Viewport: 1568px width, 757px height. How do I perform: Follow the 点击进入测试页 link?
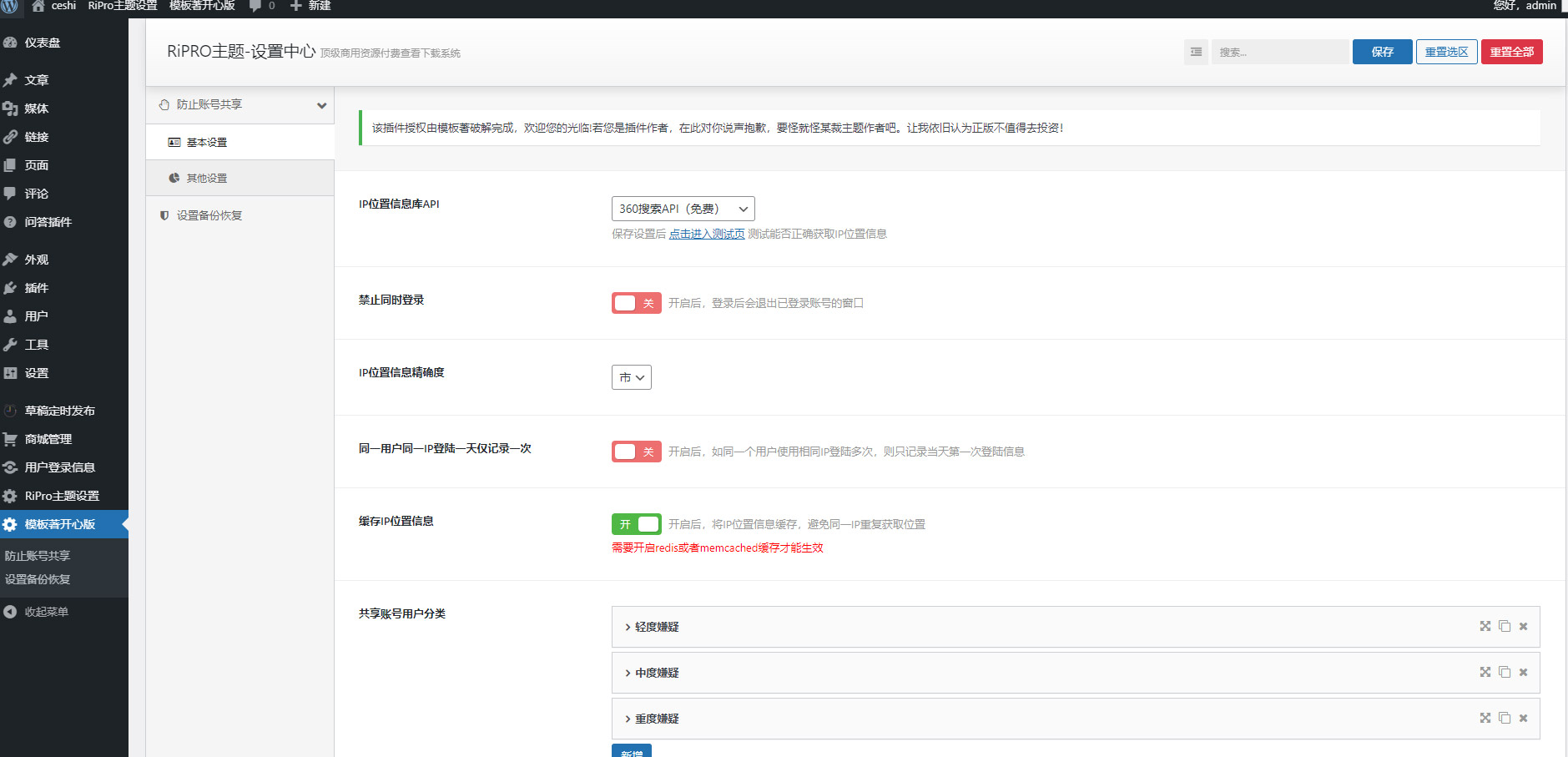(x=707, y=234)
